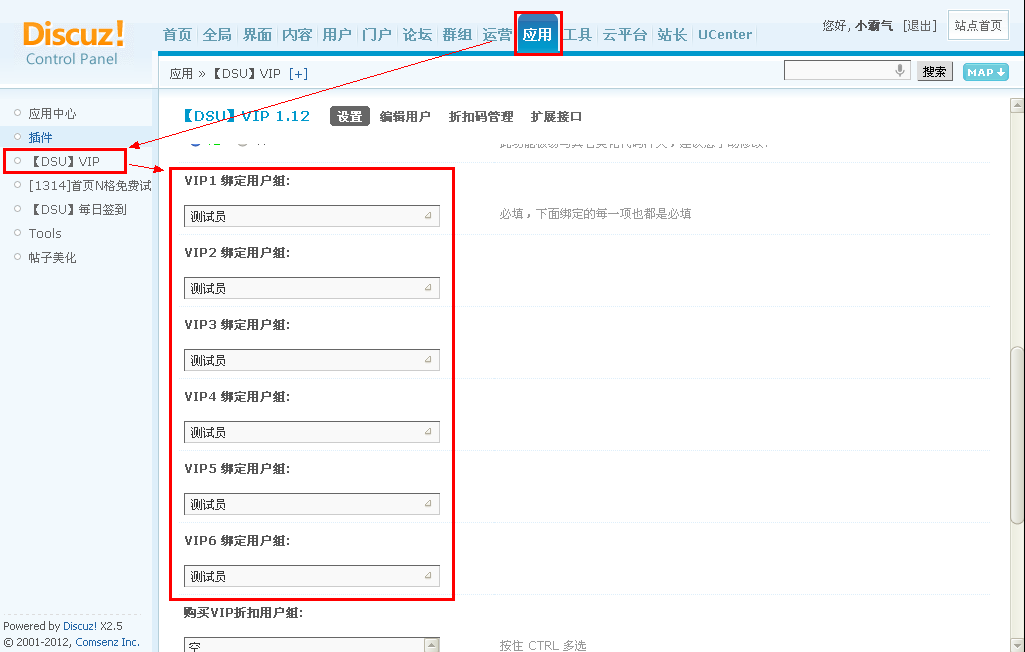Screen dimensions: 1025x652
Task: Click the list box scroll-up arrow
Action: [432, 645]
